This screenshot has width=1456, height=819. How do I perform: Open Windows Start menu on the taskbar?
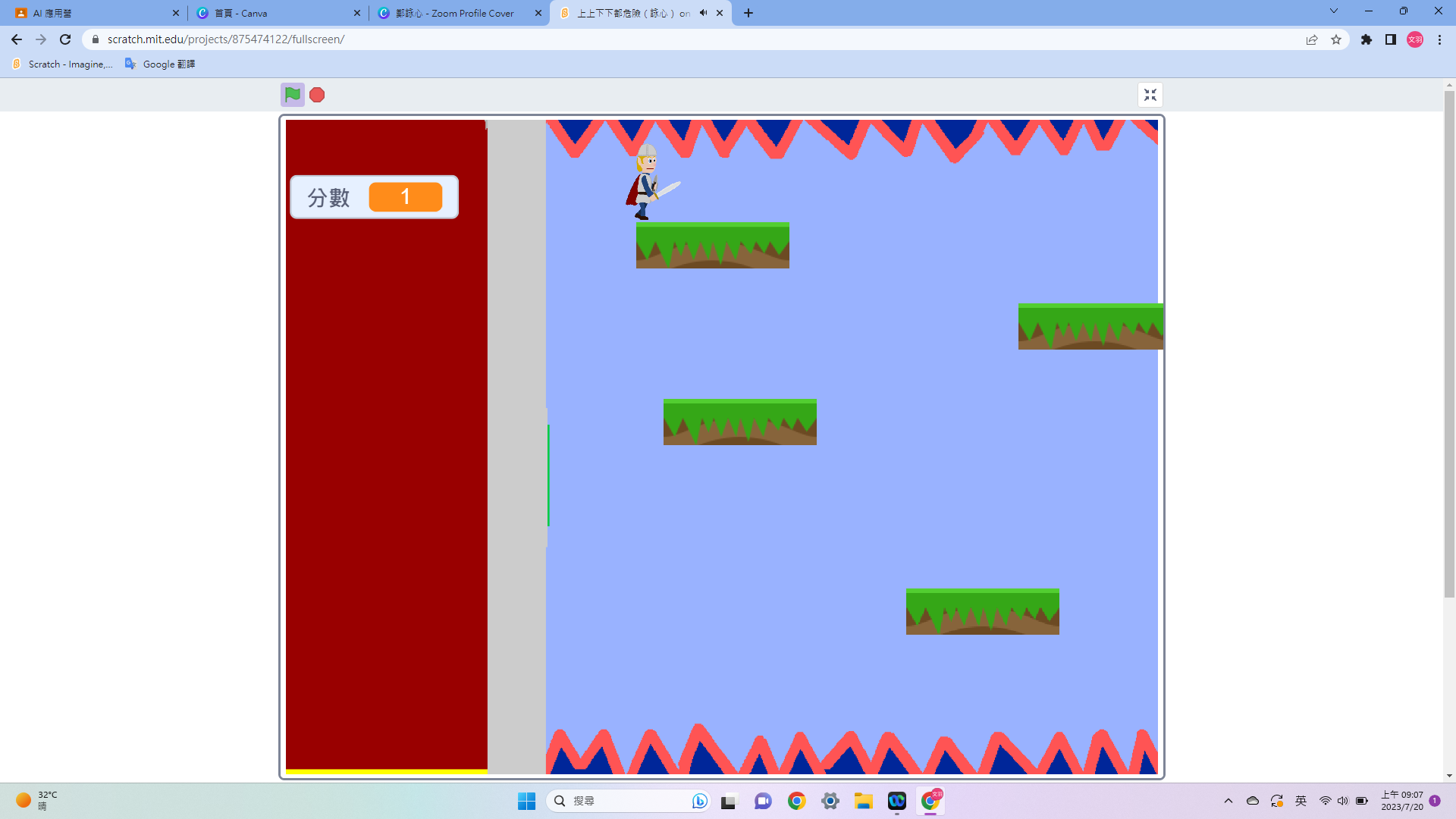[526, 801]
